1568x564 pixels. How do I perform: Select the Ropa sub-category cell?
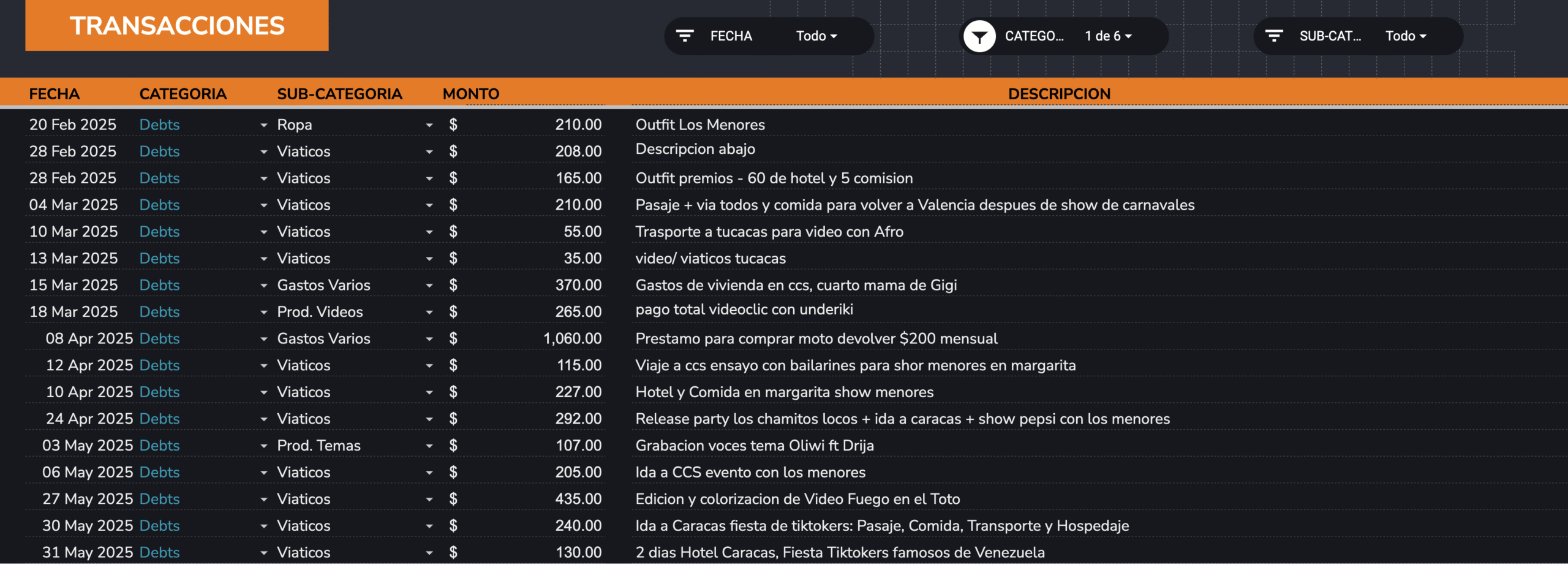pos(295,124)
